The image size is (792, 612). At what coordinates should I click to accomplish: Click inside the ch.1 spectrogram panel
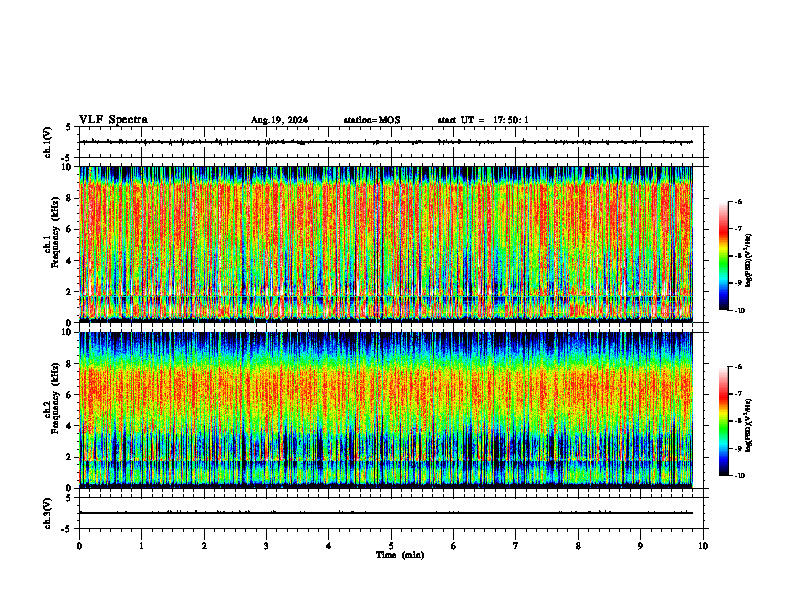(386, 244)
